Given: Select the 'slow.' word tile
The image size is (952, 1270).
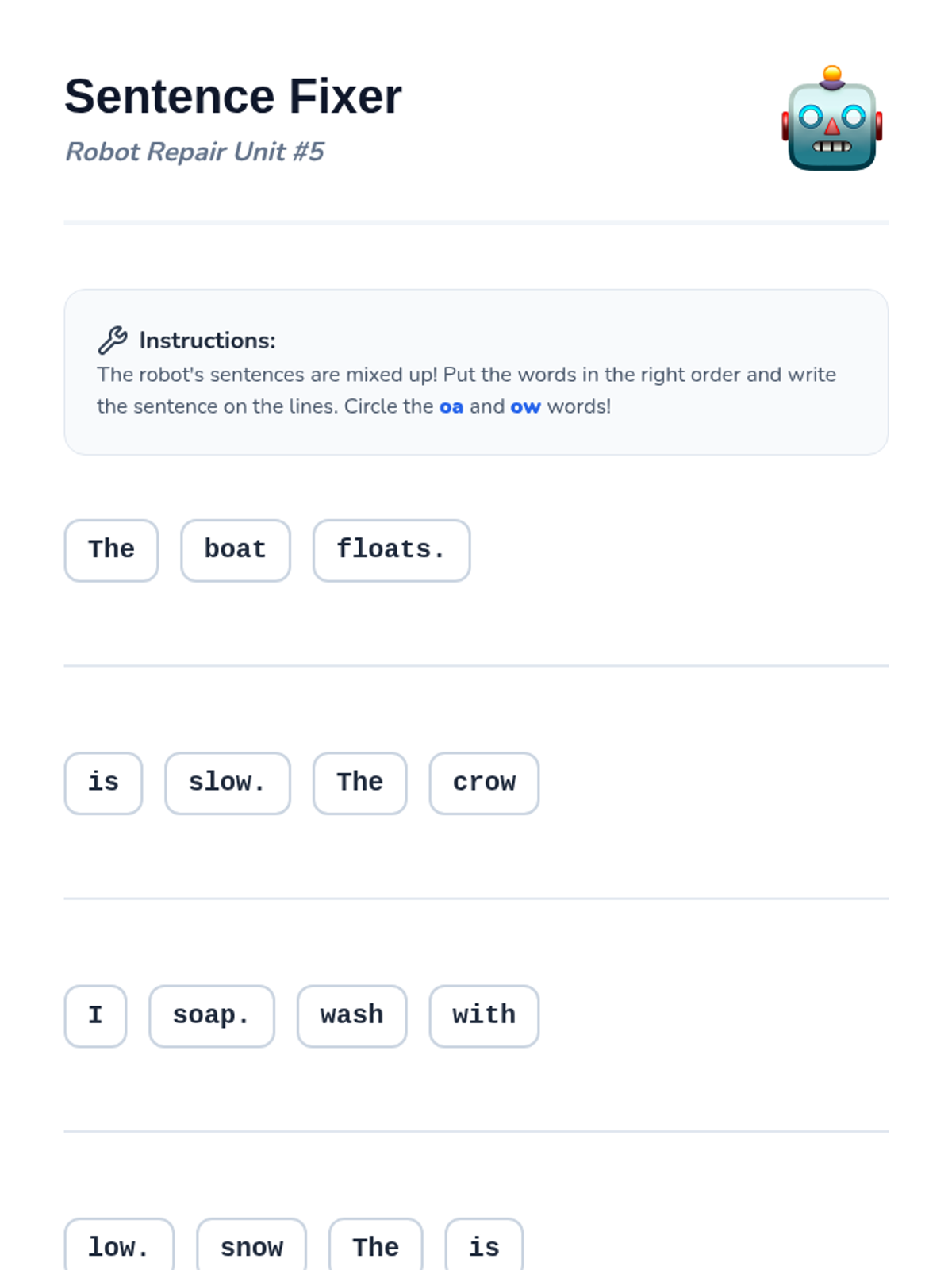Looking at the screenshot, I should point(227,783).
